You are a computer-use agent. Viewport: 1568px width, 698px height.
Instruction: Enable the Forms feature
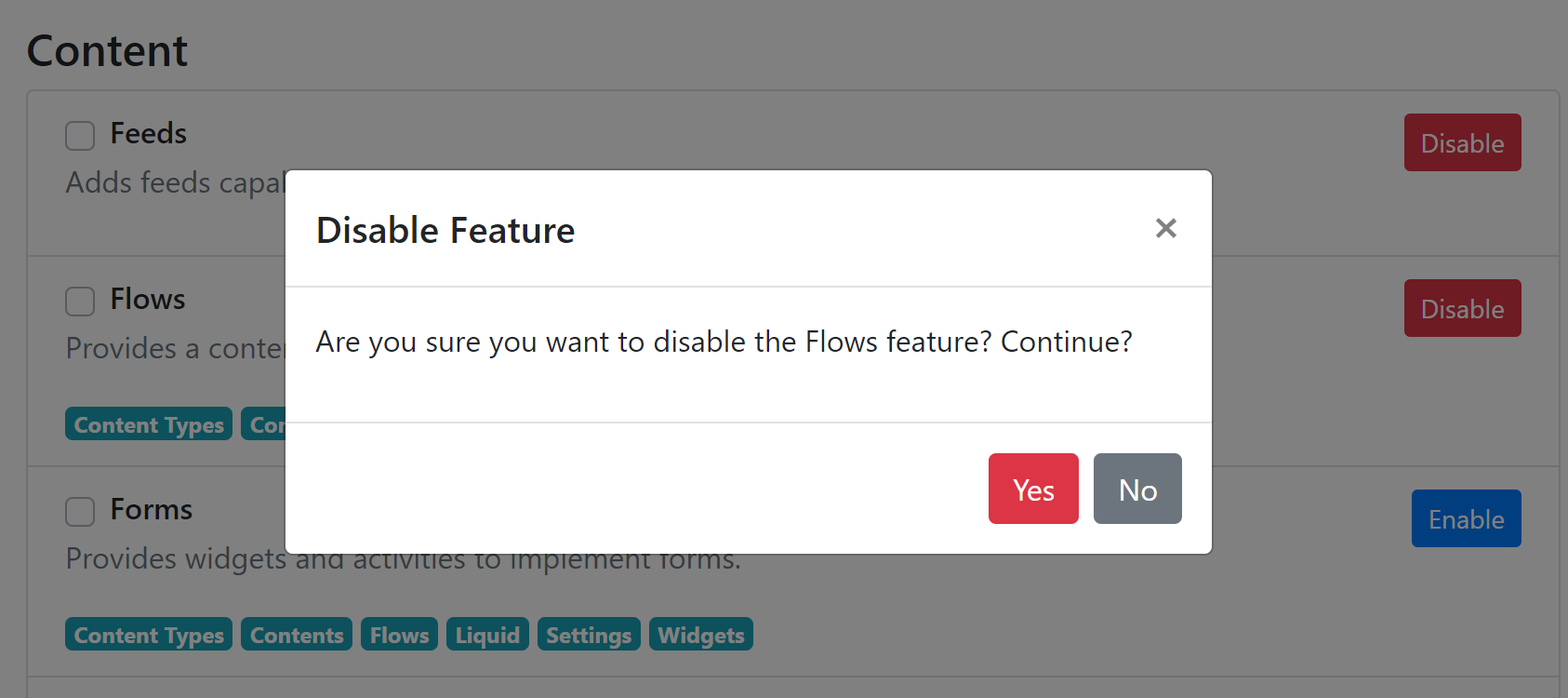(1466, 518)
